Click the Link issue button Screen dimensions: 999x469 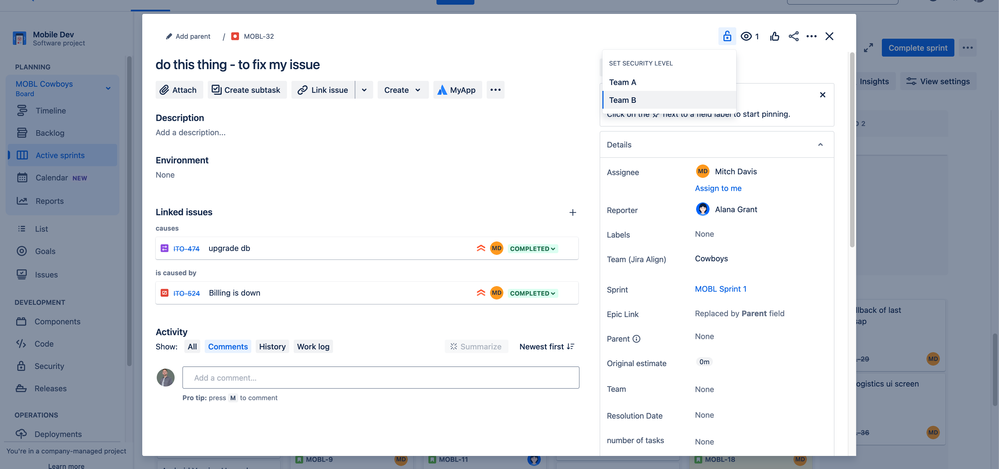point(323,90)
